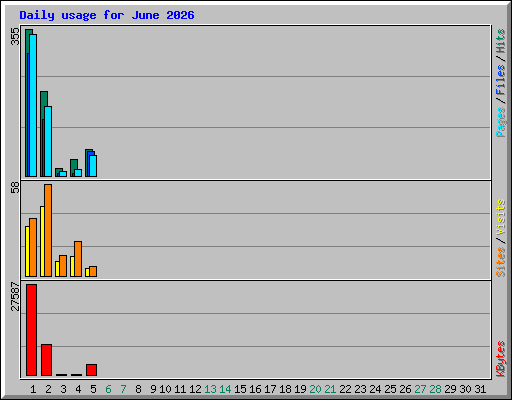
Task: Click the day 3 orange sites bar
Action: point(63,266)
